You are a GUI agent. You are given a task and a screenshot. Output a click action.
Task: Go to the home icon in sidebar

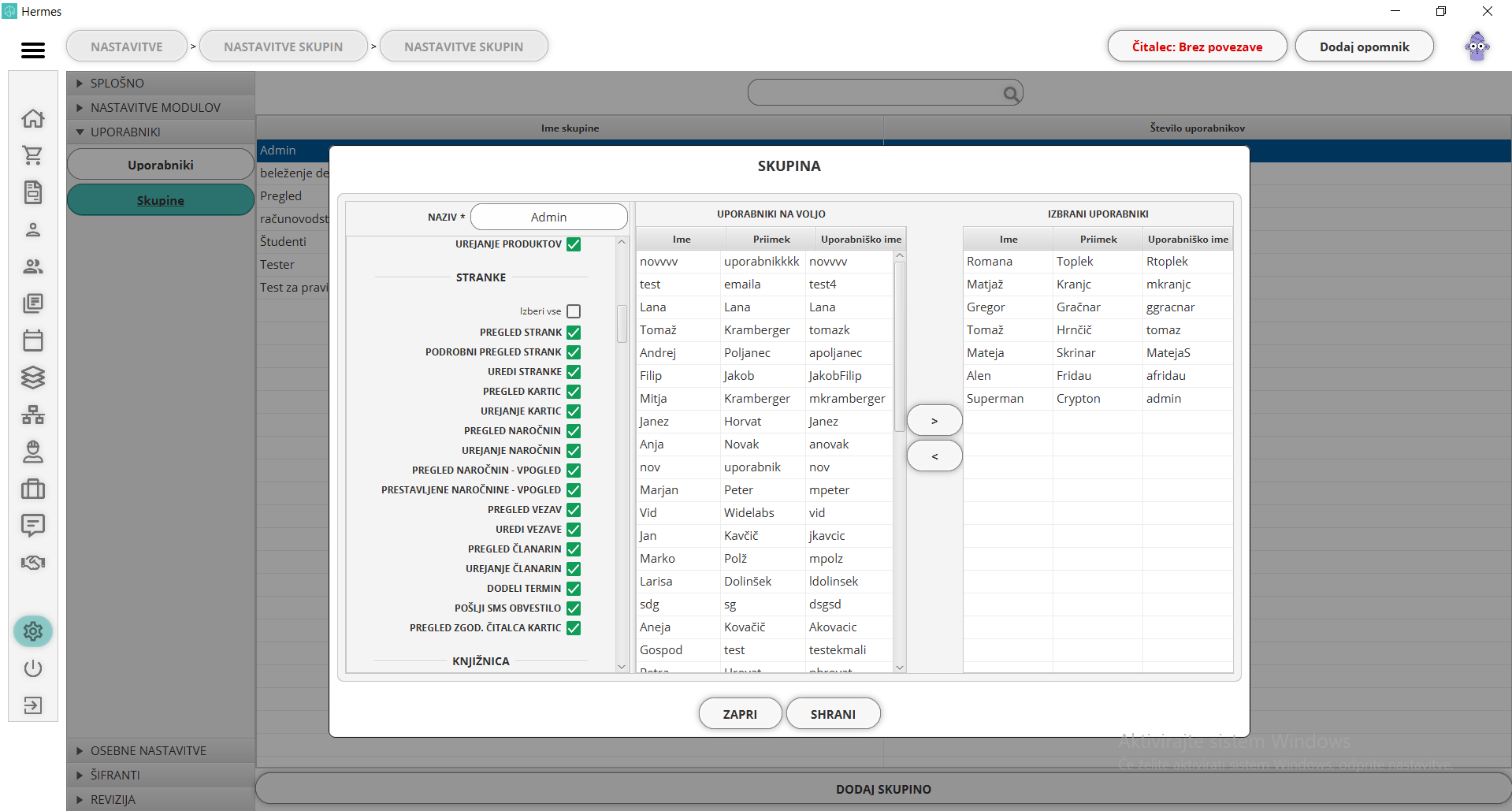(x=33, y=118)
